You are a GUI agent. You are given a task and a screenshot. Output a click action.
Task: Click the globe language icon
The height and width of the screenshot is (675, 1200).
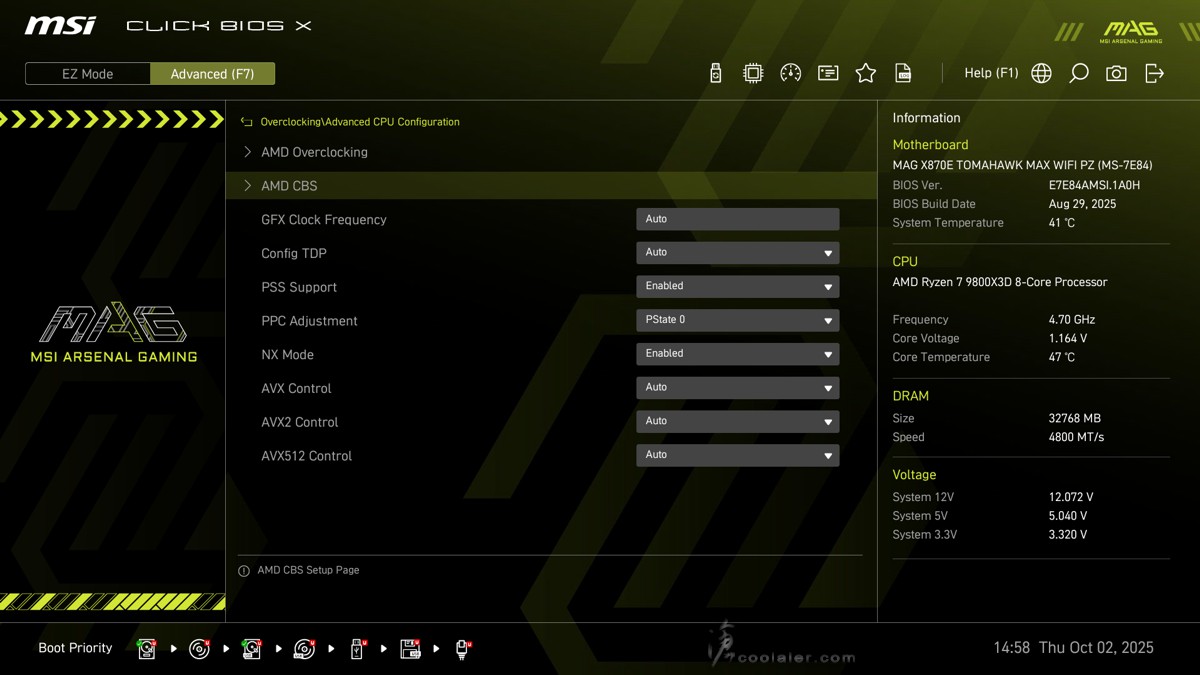tap(1041, 73)
